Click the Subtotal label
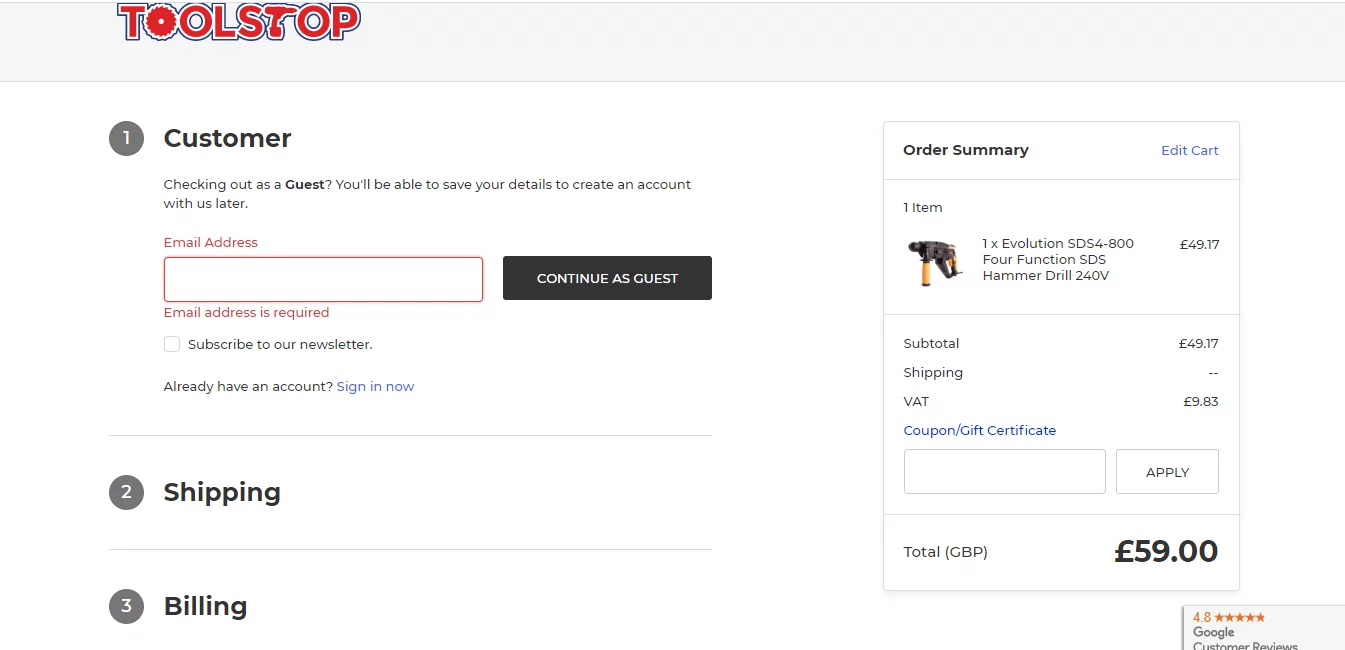This screenshot has height=650, width=1345. click(x=931, y=343)
